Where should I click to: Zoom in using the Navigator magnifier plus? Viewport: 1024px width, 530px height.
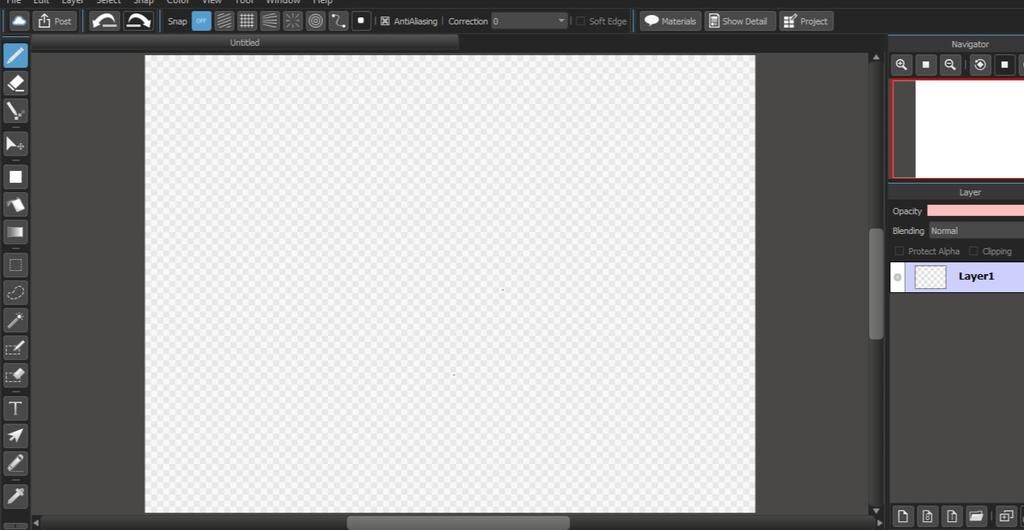901,65
